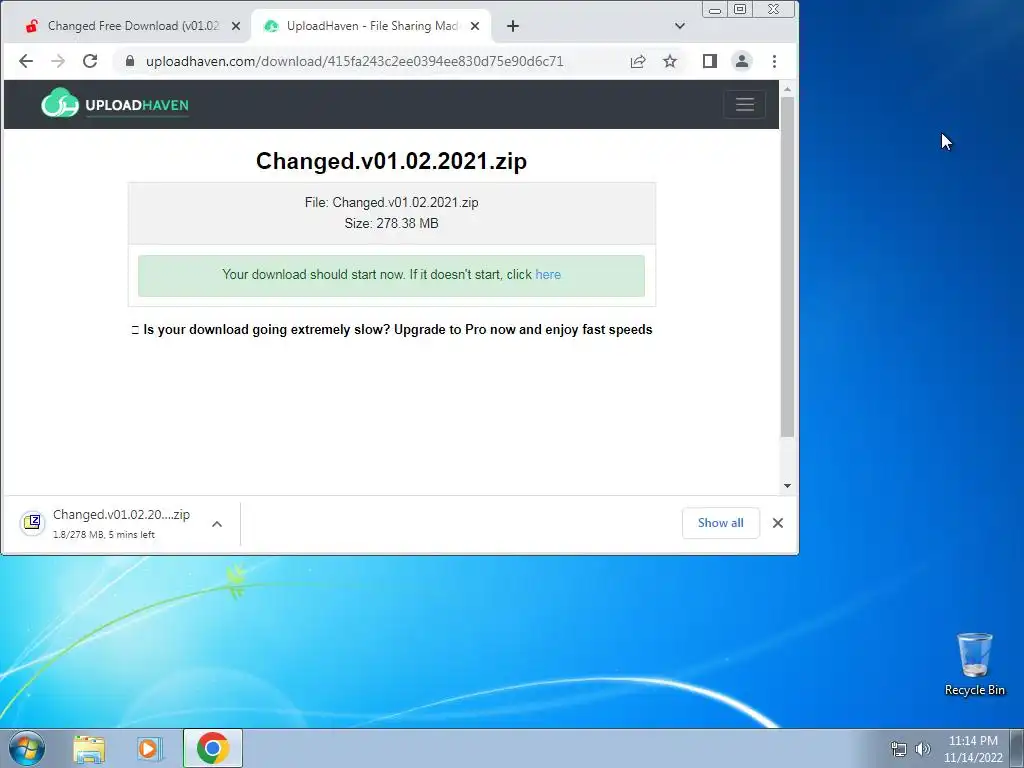Click the network tray icon
The height and width of the screenshot is (768, 1024).
point(899,750)
